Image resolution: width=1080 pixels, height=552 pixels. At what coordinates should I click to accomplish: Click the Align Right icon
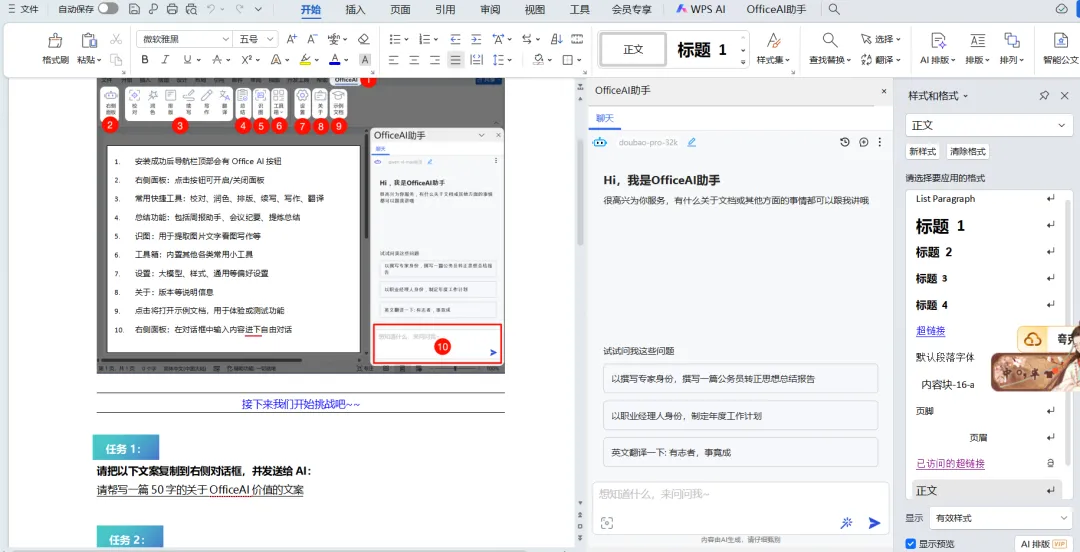pyautogui.click(x=435, y=60)
